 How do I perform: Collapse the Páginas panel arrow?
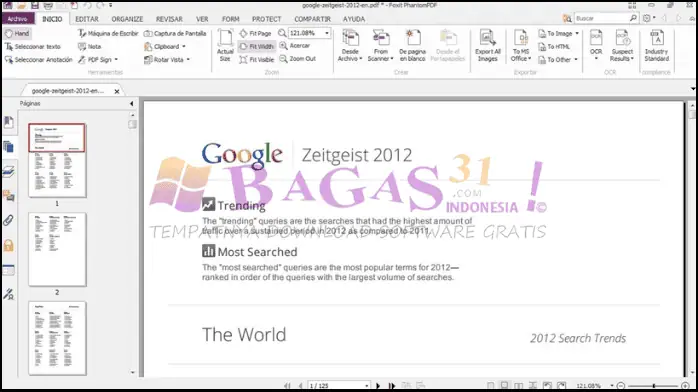tap(131, 104)
